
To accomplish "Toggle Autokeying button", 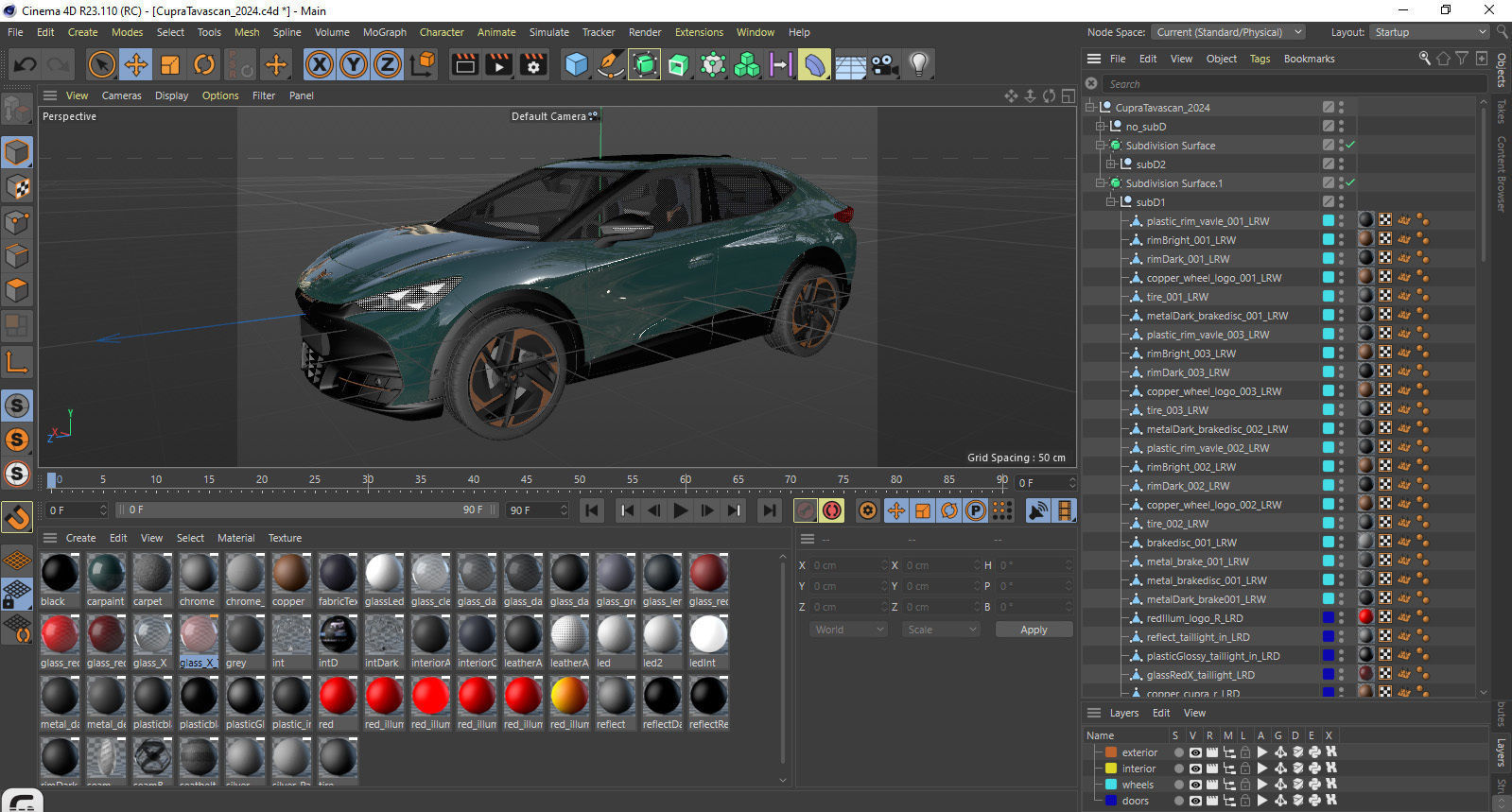I will coord(832,510).
